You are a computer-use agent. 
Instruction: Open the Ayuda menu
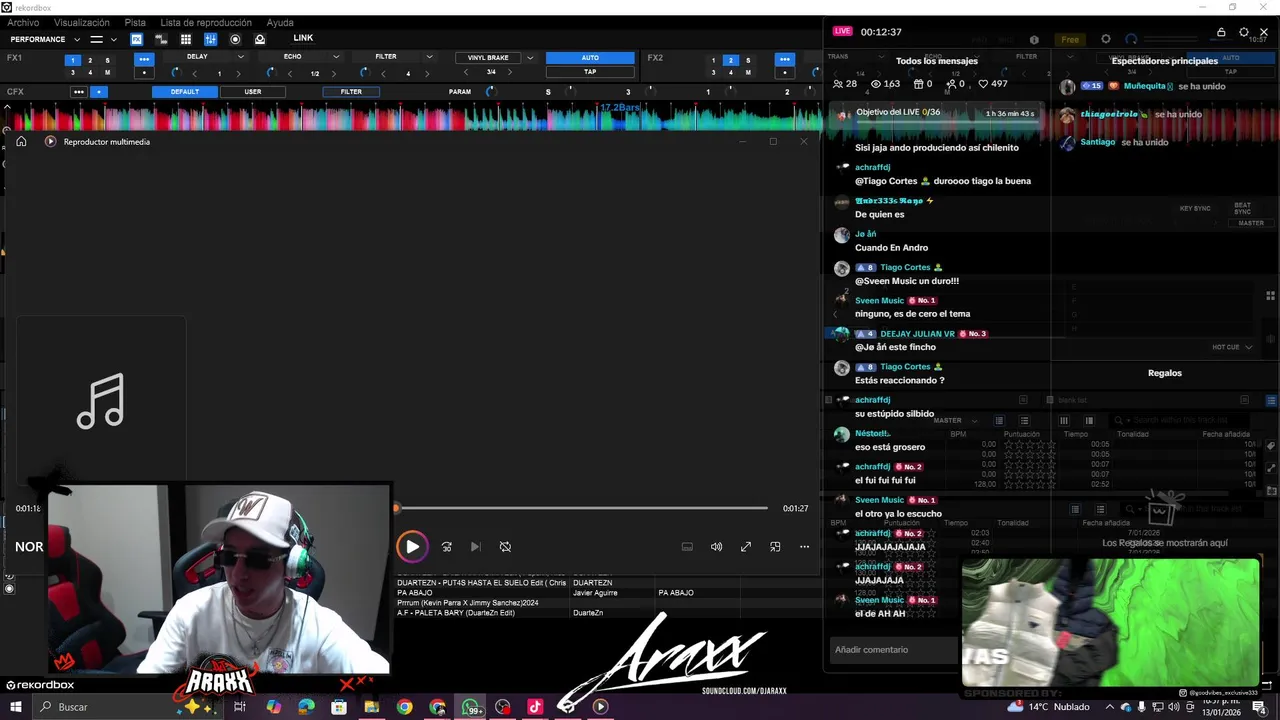click(280, 22)
